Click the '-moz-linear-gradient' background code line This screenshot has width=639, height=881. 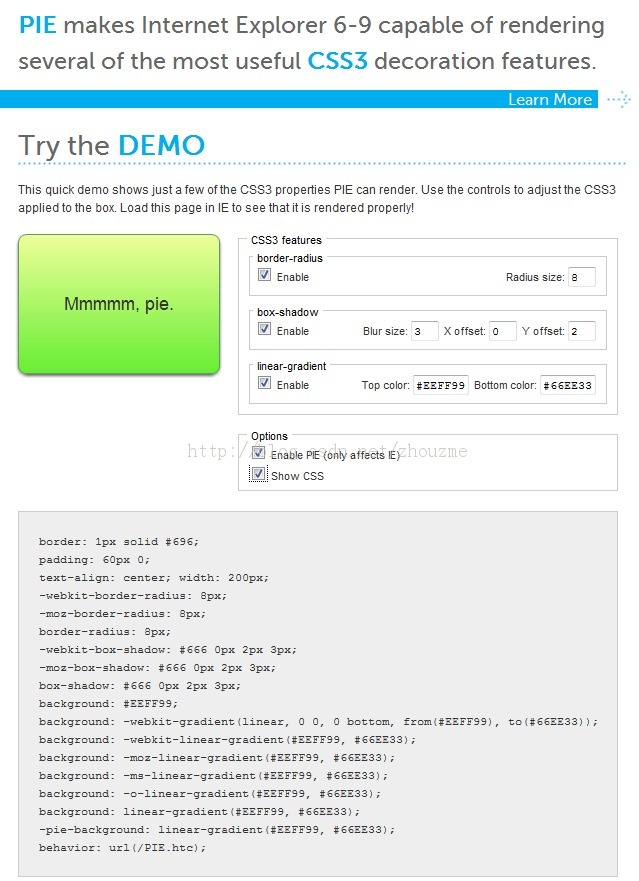pyautogui.click(x=216, y=757)
